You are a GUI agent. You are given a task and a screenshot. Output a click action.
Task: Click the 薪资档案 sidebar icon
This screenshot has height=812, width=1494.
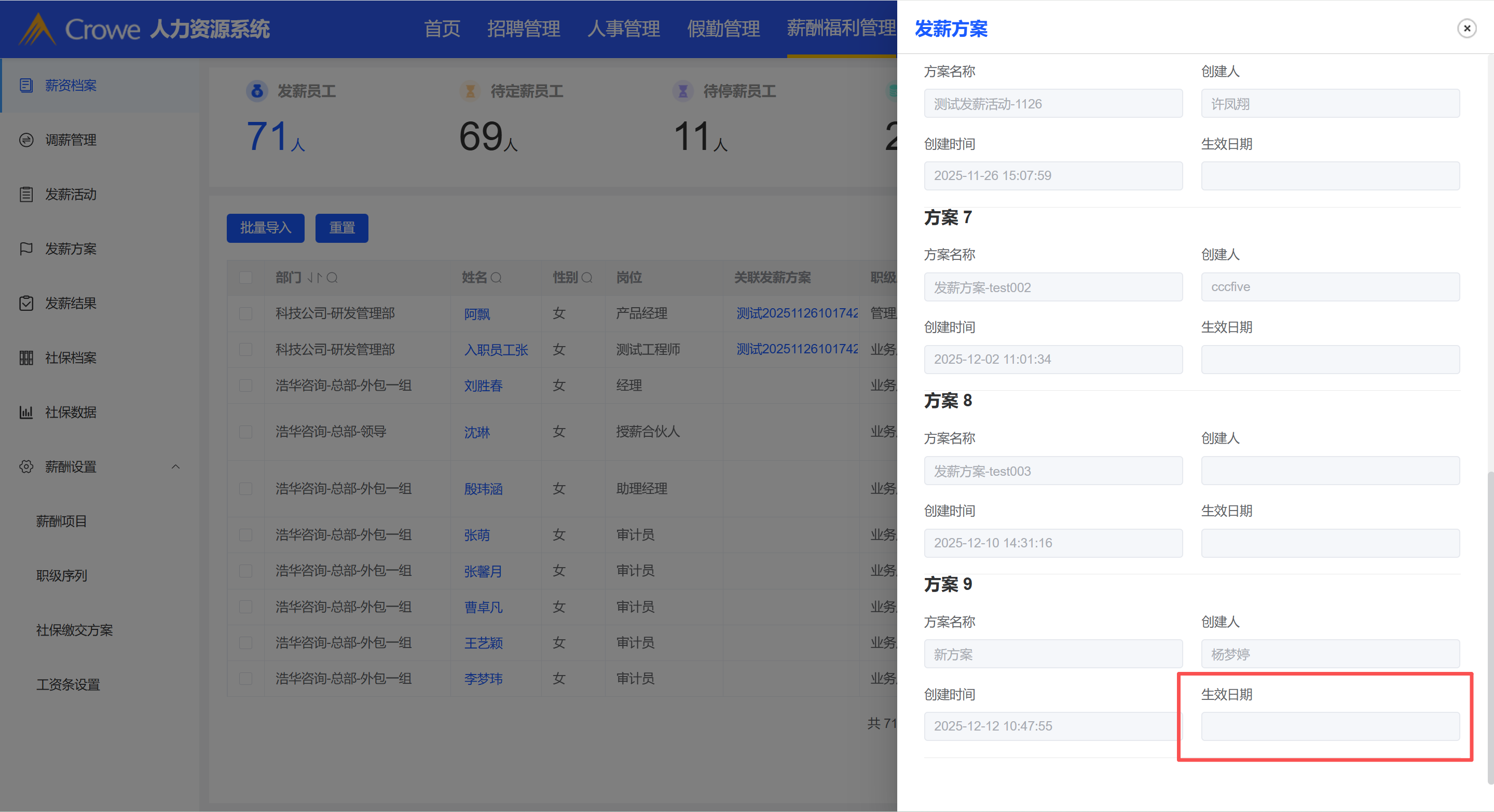coord(26,85)
